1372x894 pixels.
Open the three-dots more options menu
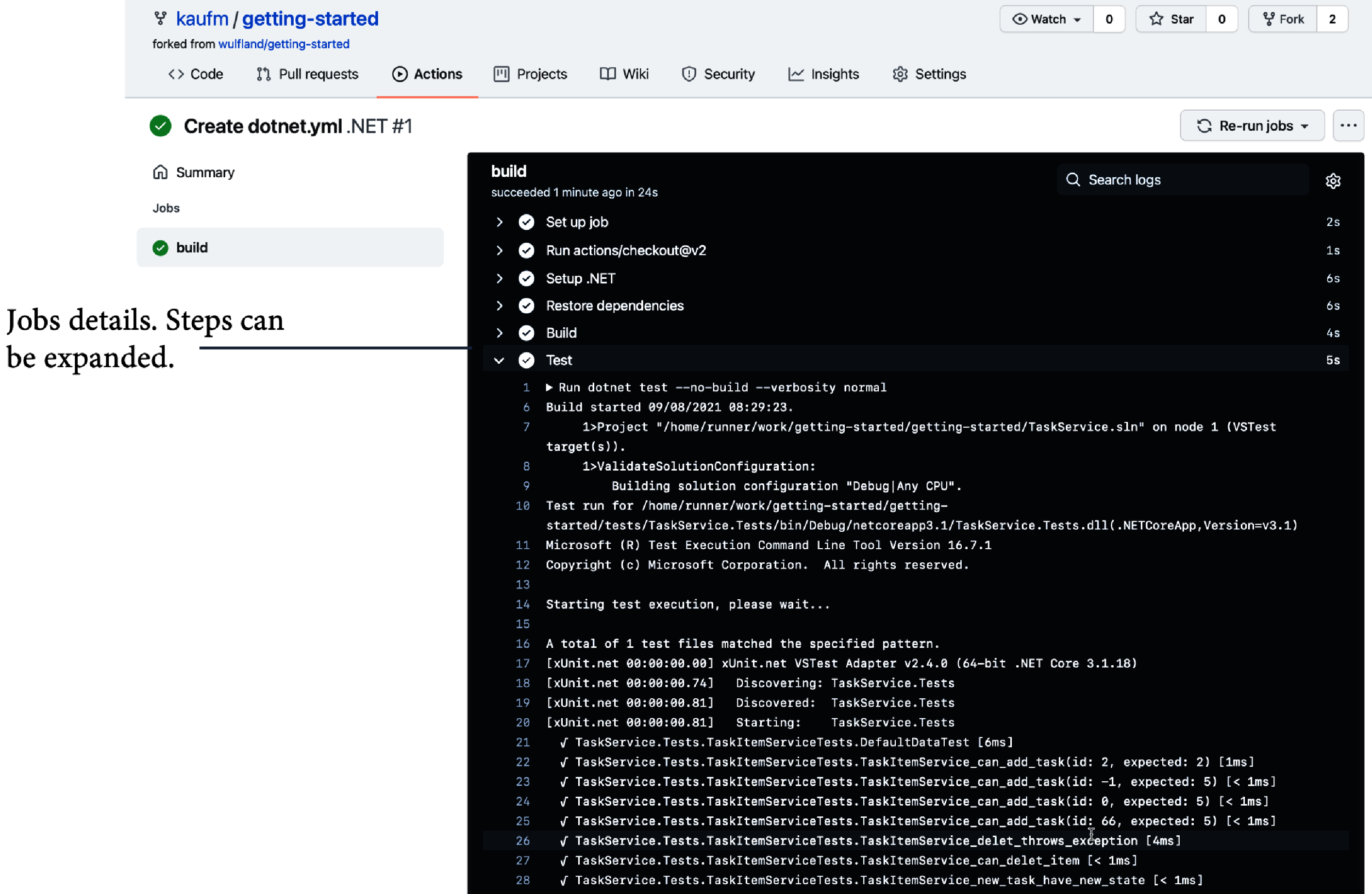coord(1348,125)
